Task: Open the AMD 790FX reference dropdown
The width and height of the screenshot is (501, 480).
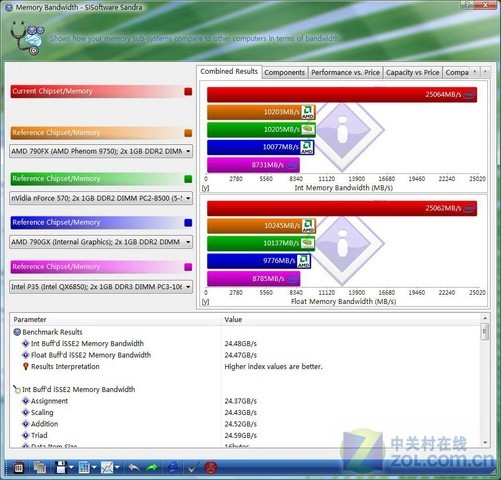Action: pyautogui.click(x=101, y=151)
